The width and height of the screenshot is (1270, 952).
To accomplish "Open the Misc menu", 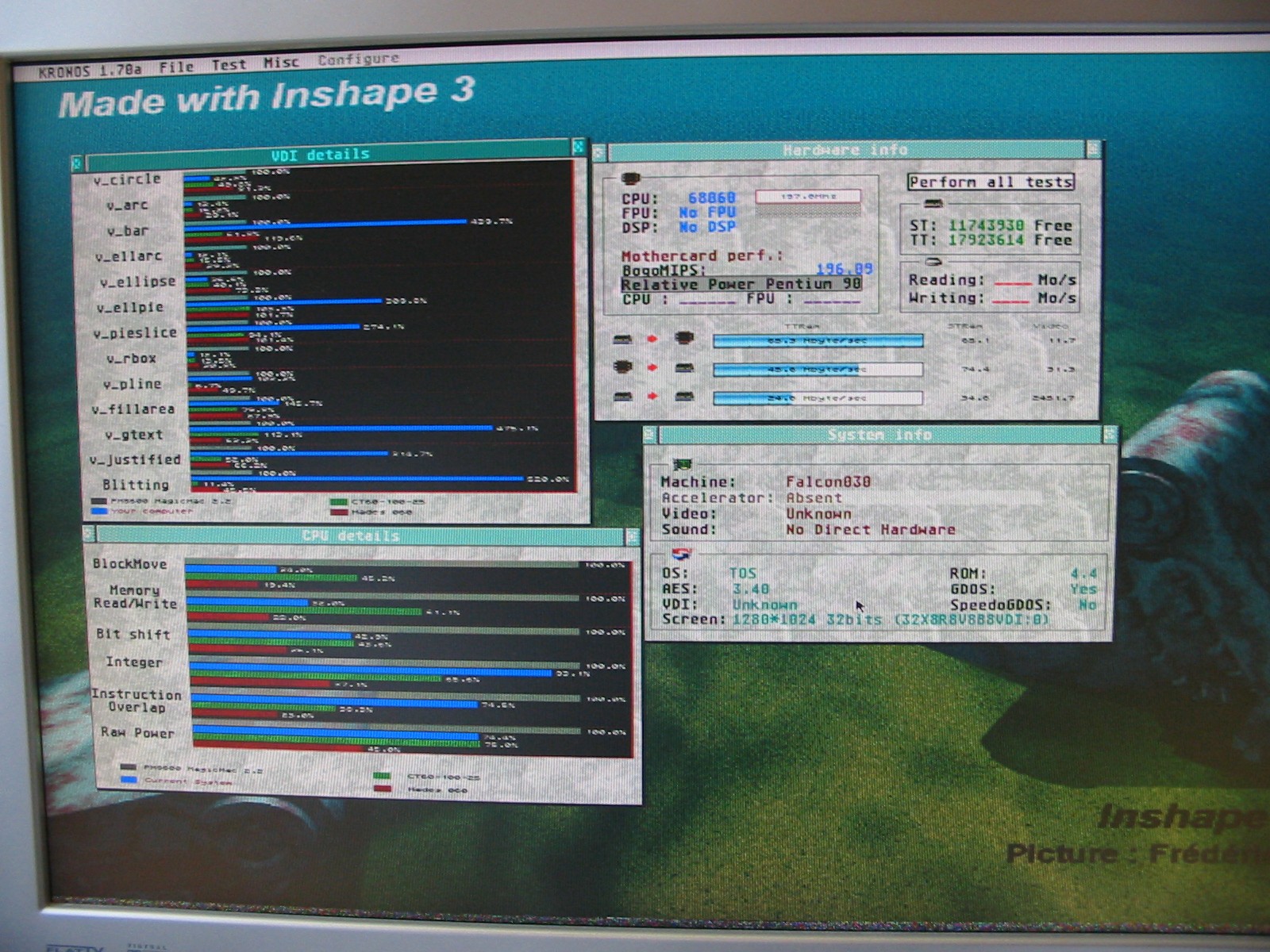I will pyautogui.click(x=281, y=63).
